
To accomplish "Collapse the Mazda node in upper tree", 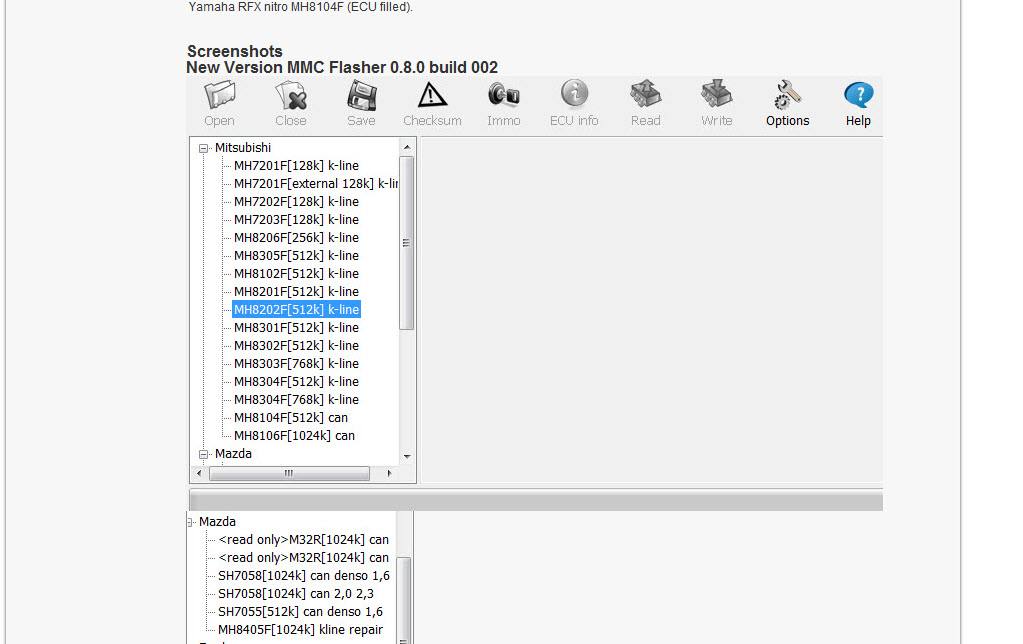I will (204, 454).
